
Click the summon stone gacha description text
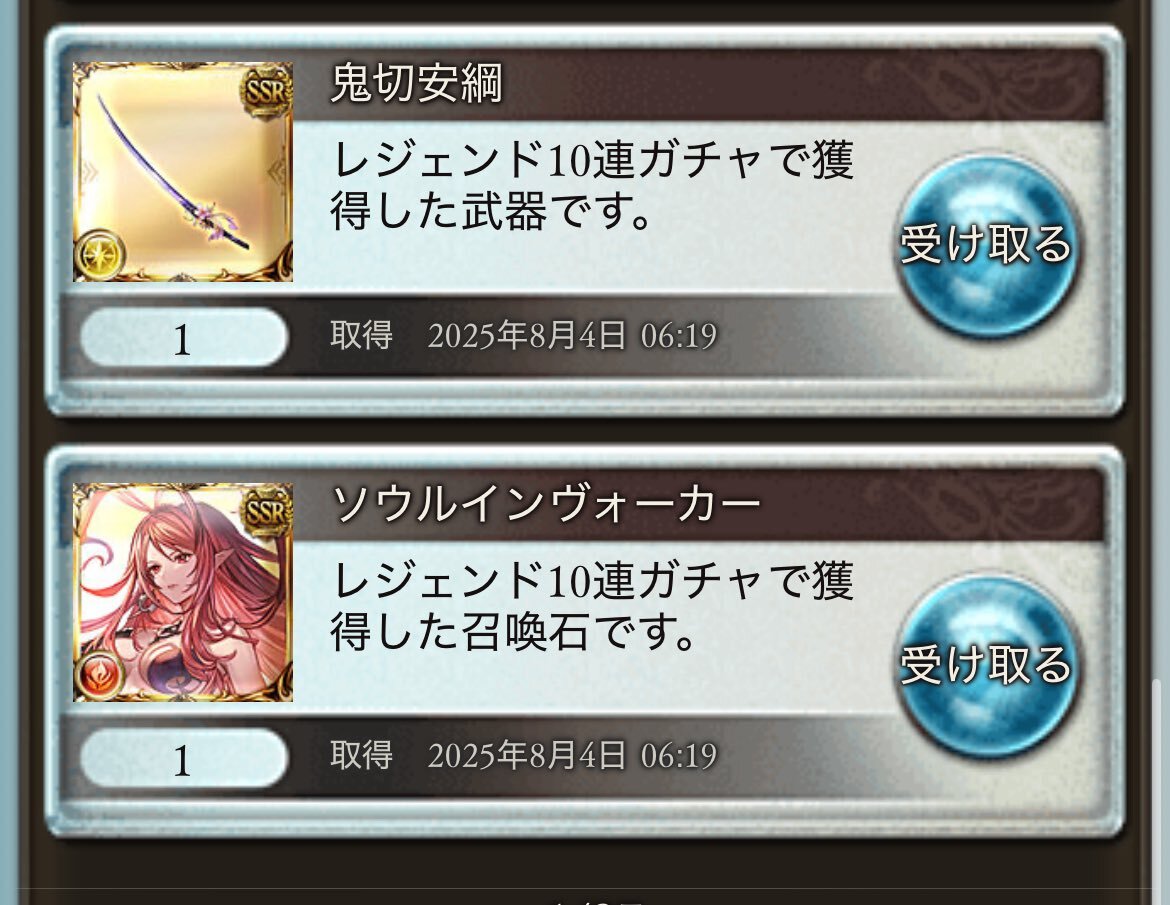click(x=592, y=606)
